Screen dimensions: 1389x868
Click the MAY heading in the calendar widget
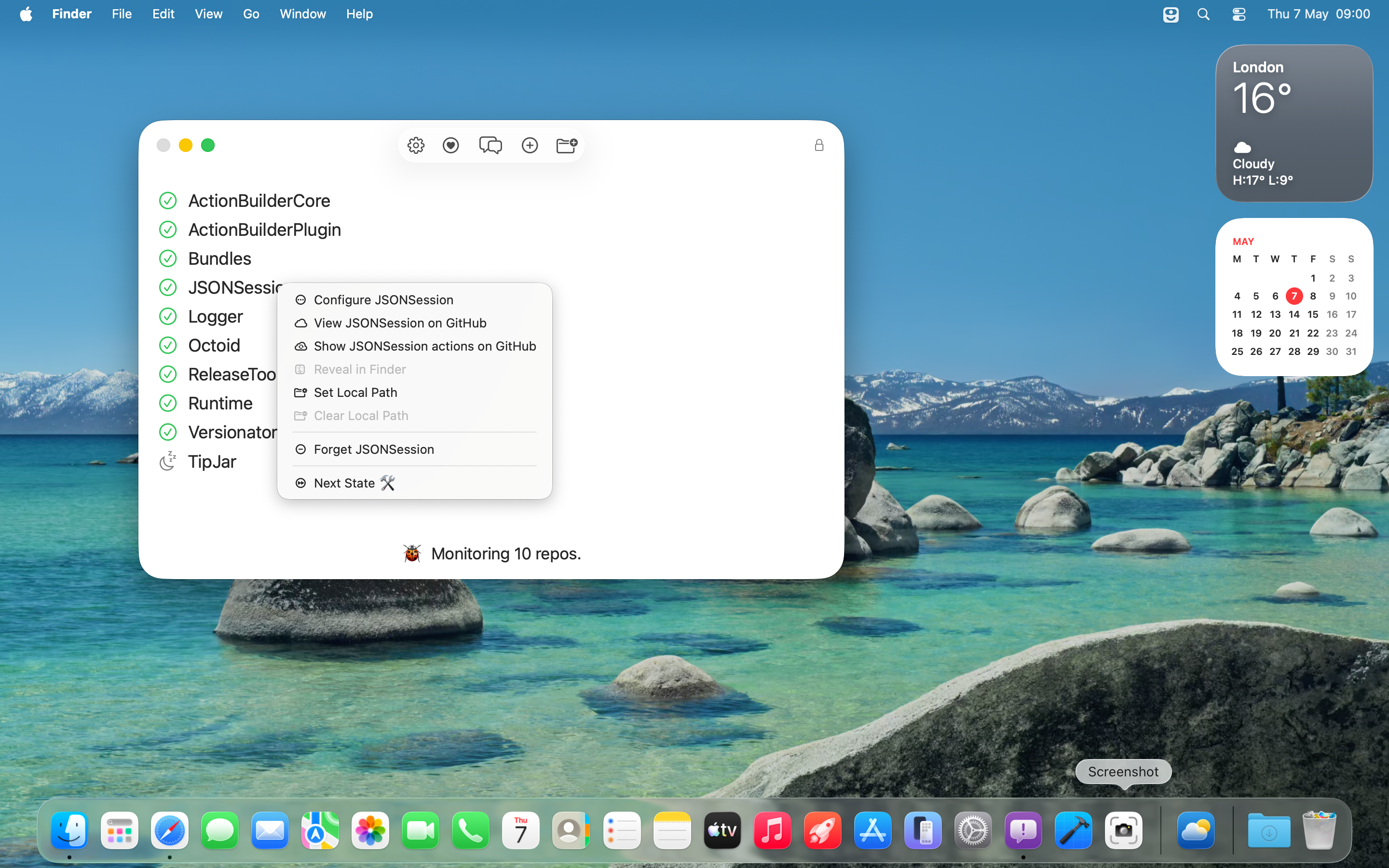(x=1243, y=242)
